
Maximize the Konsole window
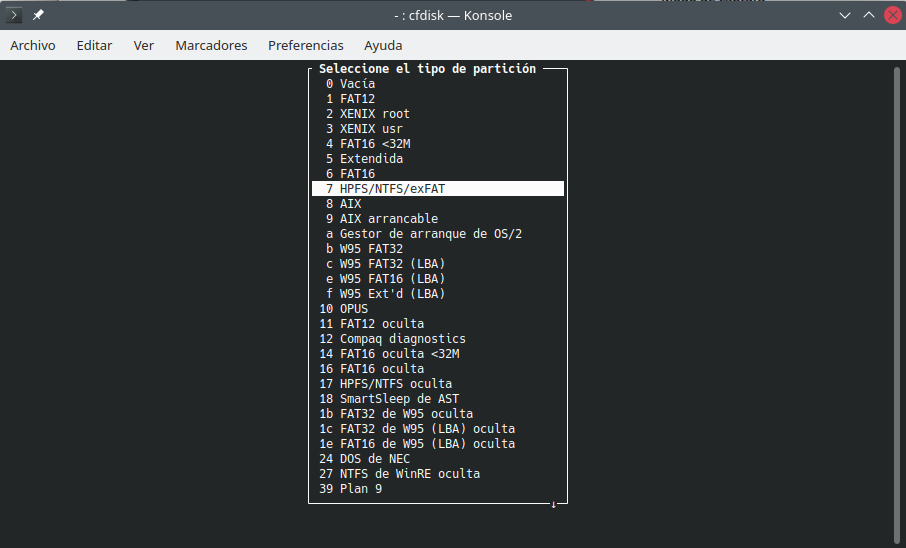[867, 15]
